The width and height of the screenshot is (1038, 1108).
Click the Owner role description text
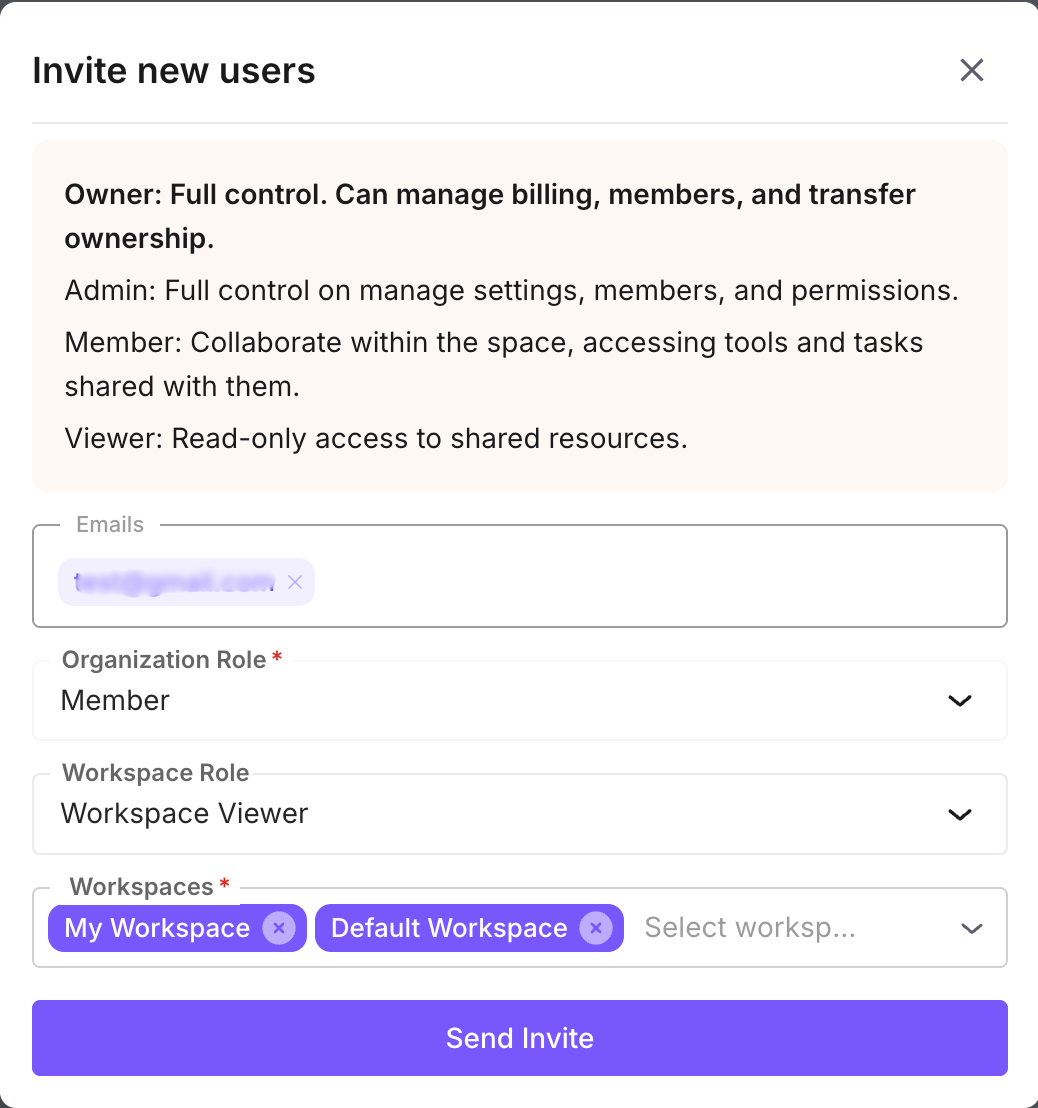pos(489,215)
